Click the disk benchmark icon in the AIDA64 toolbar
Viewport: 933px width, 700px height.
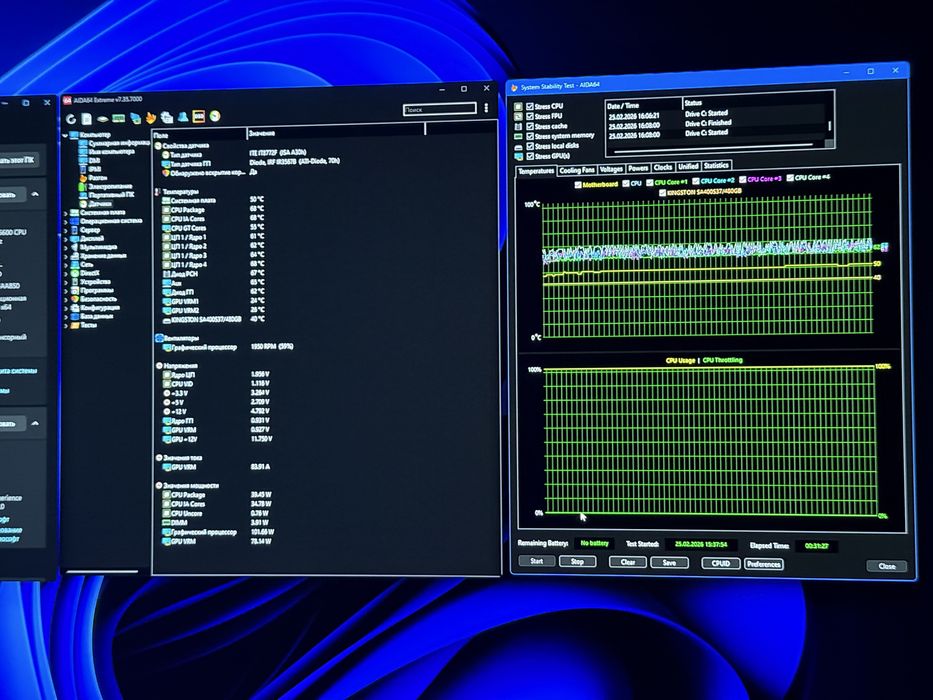coord(102,119)
